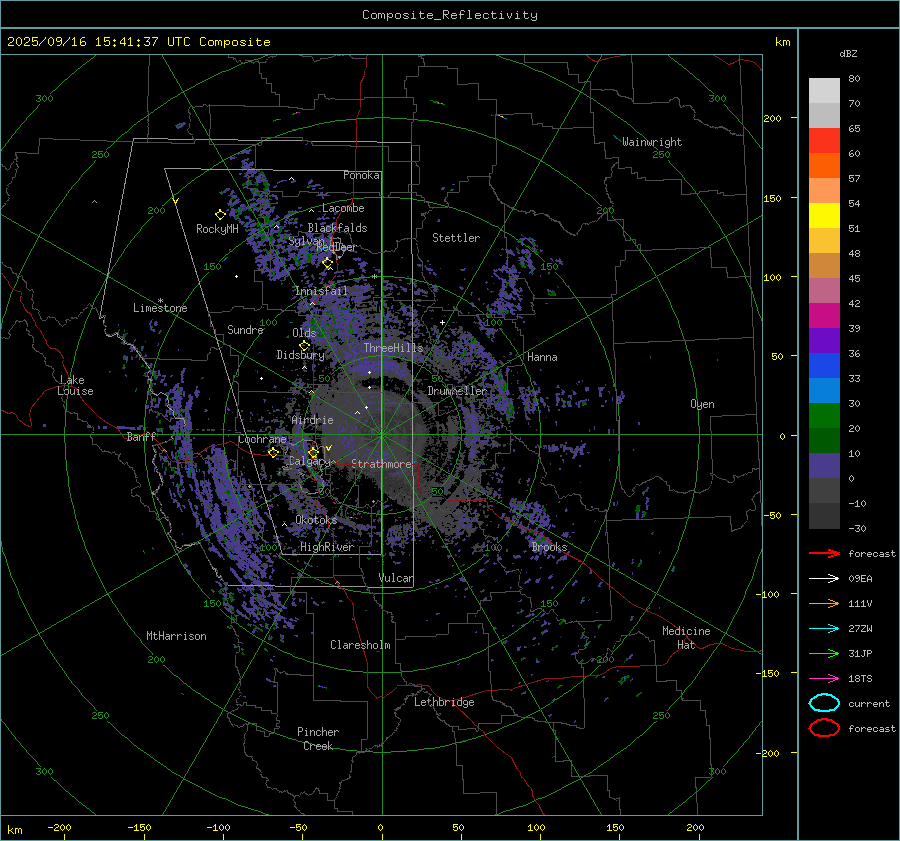Select the red forecast ellipse legend icon
The image size is (900, 841).
[x=824, y=728]
